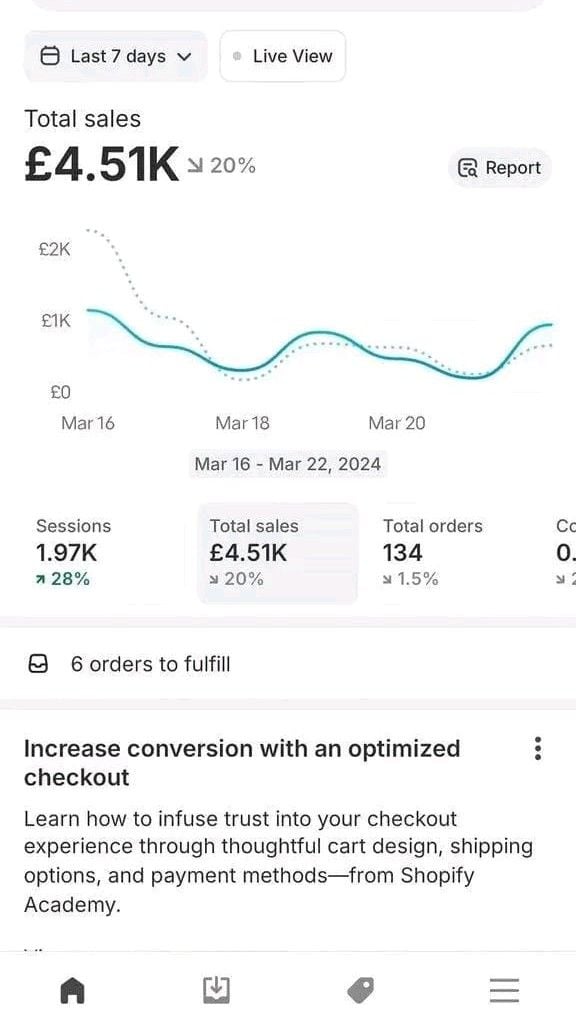
Task: Click the Mar 16 - Mar 22, 2024 date chip
Action: pos(288,464)
